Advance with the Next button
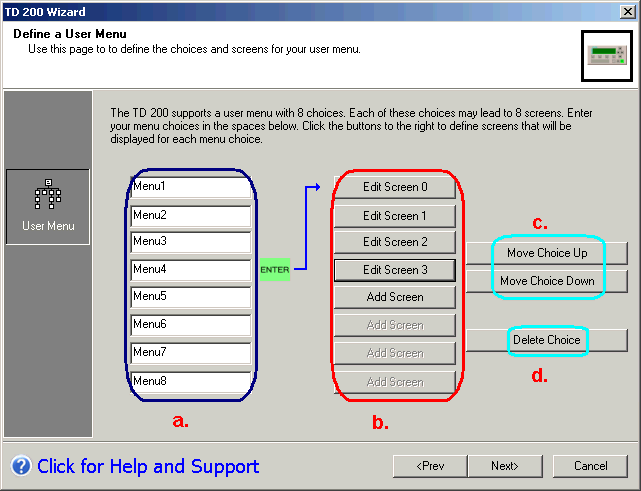The width and height of the screenshot is (641, 491). 505,466
